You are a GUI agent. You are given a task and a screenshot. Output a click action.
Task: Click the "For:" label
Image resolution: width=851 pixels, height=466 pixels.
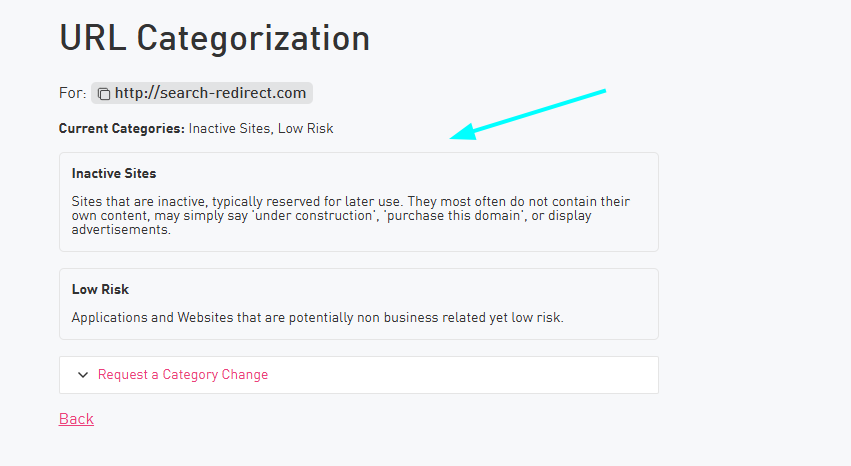pos(72,93)
